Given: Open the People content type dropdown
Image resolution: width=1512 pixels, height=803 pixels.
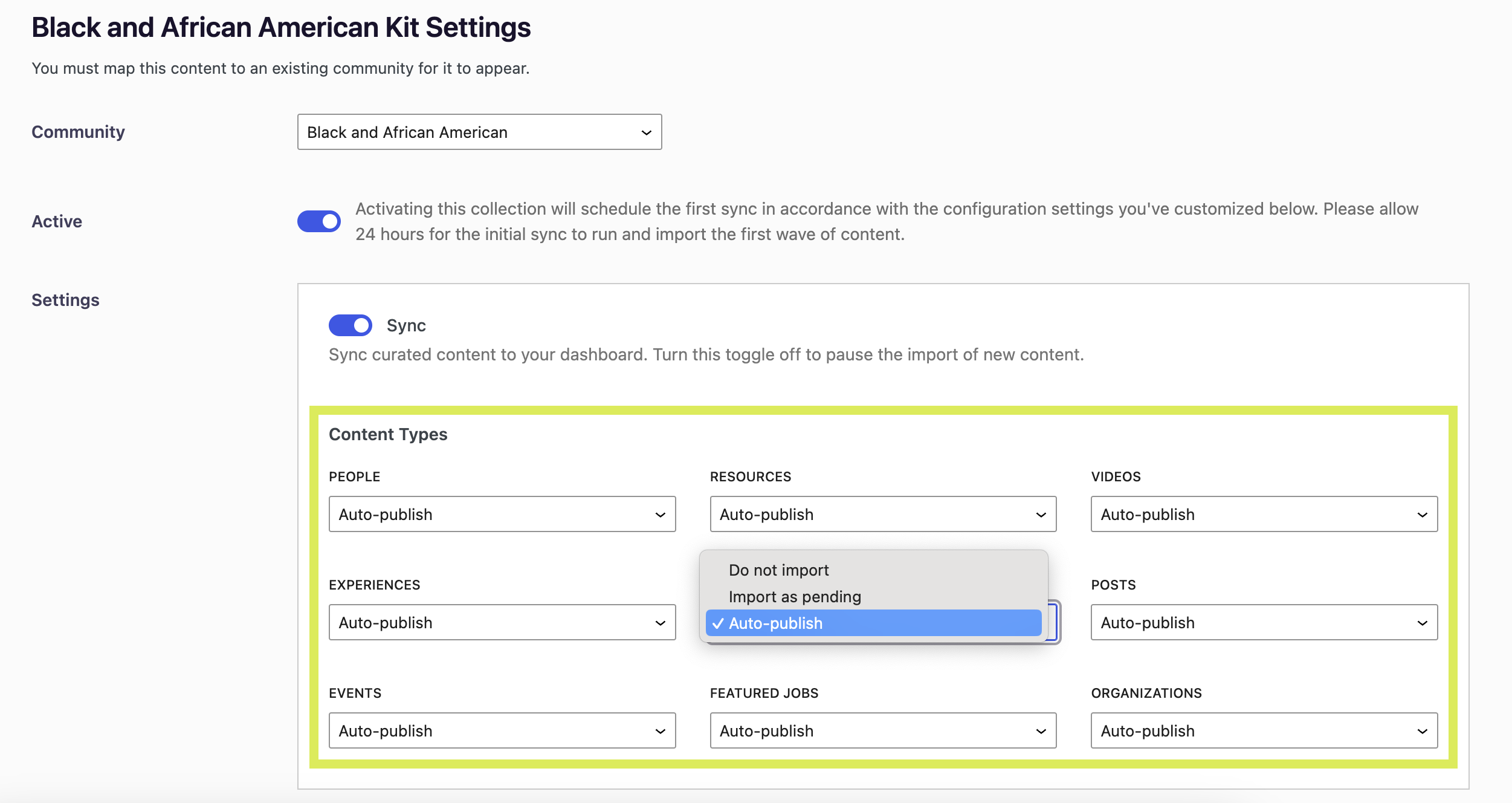Looking at the screenshot, I should [502, 514].
